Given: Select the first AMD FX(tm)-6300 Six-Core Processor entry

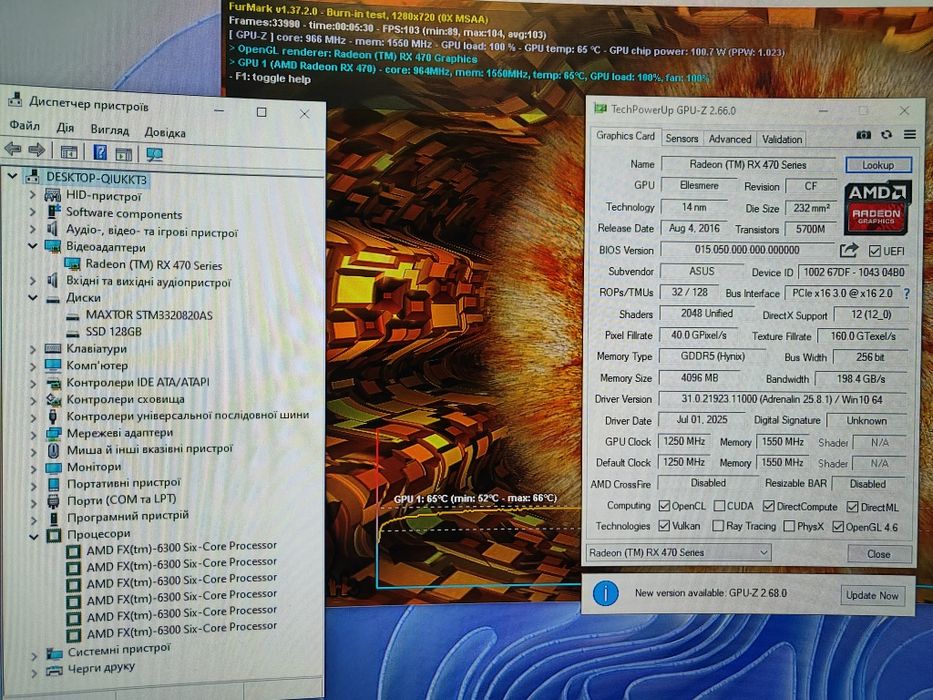Looking at the screenshot, I should [181, 548].
